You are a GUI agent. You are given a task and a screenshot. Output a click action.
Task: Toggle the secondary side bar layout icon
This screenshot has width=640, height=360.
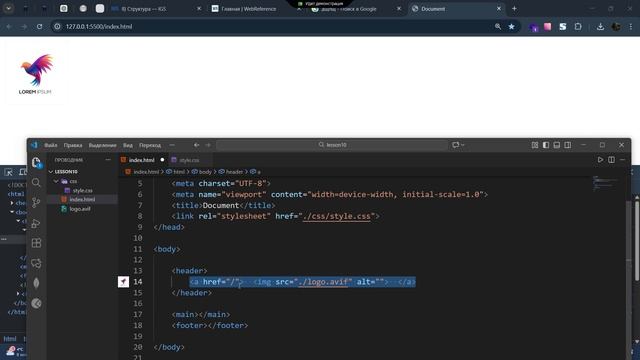point(568,145)
